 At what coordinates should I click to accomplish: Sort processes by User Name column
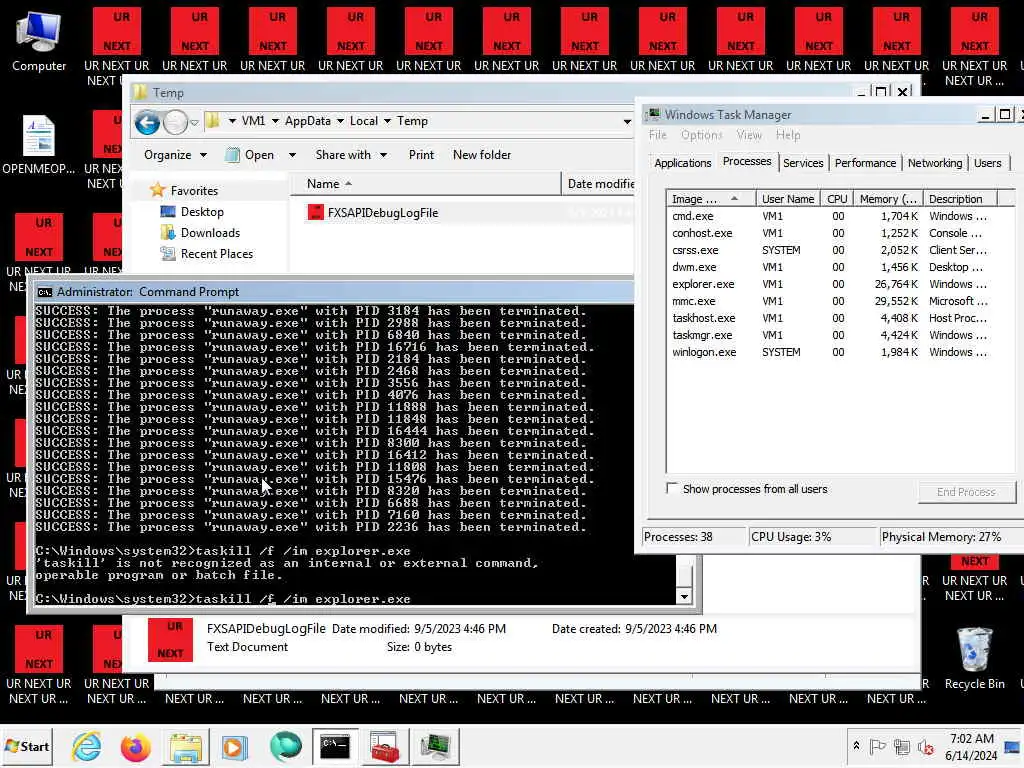pyautogui.click(x=788, y=199)
